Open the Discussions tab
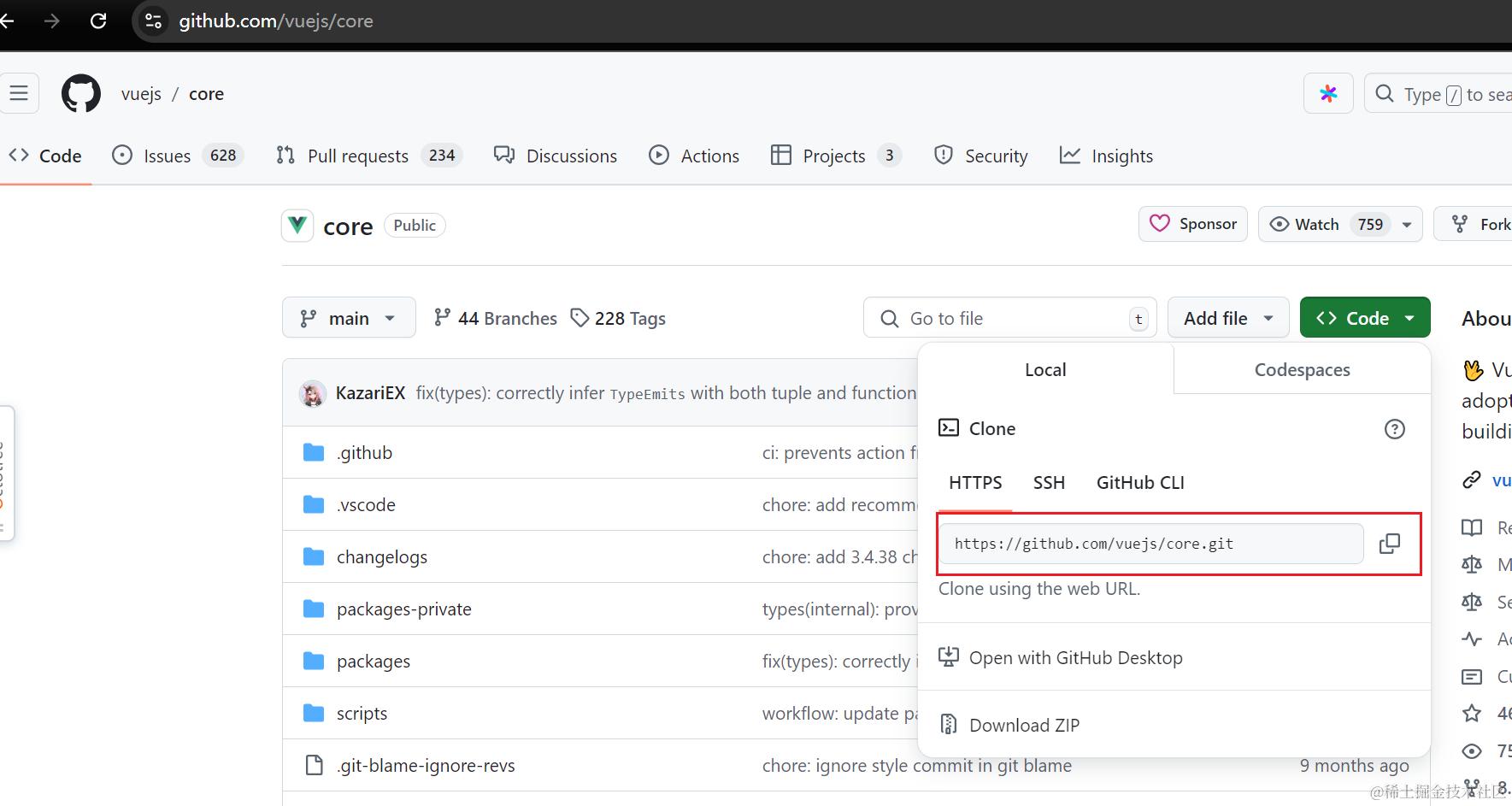The height and width of the screenshot is (806, 1512). click(556, 156)
